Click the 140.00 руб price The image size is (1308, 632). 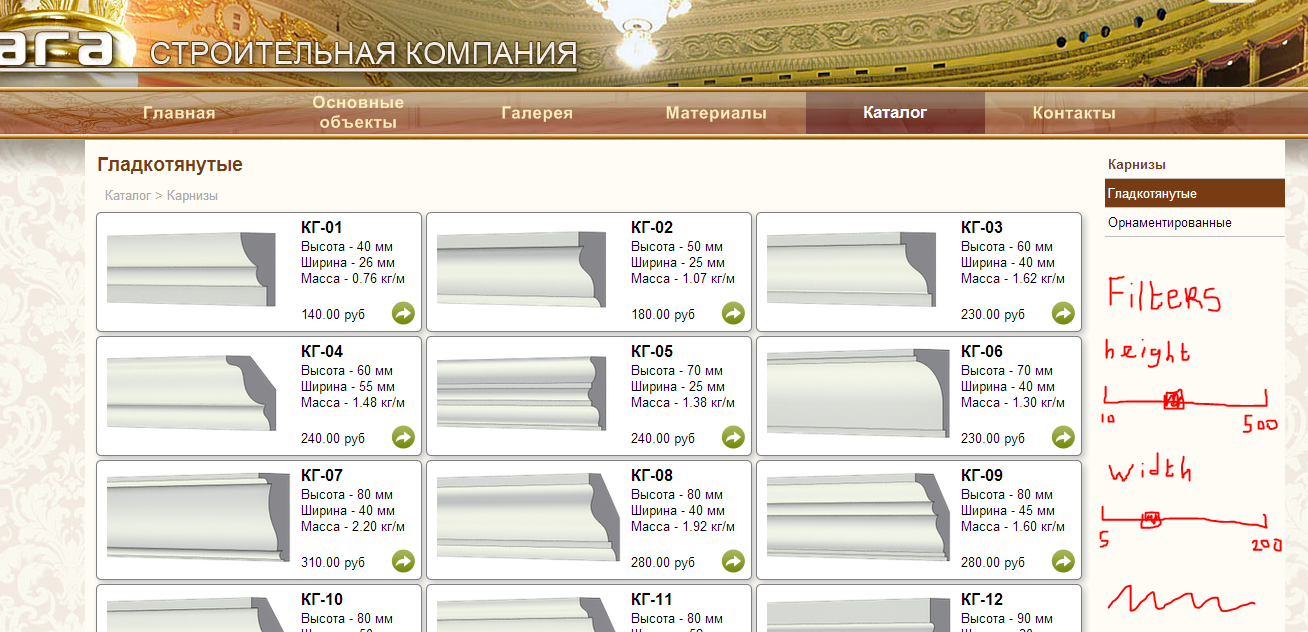click(333, 314)
